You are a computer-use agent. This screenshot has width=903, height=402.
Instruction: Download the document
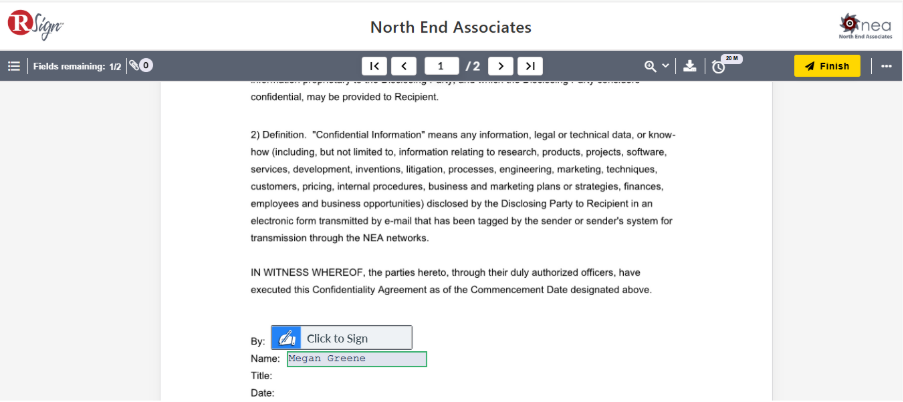pos(689,66)
